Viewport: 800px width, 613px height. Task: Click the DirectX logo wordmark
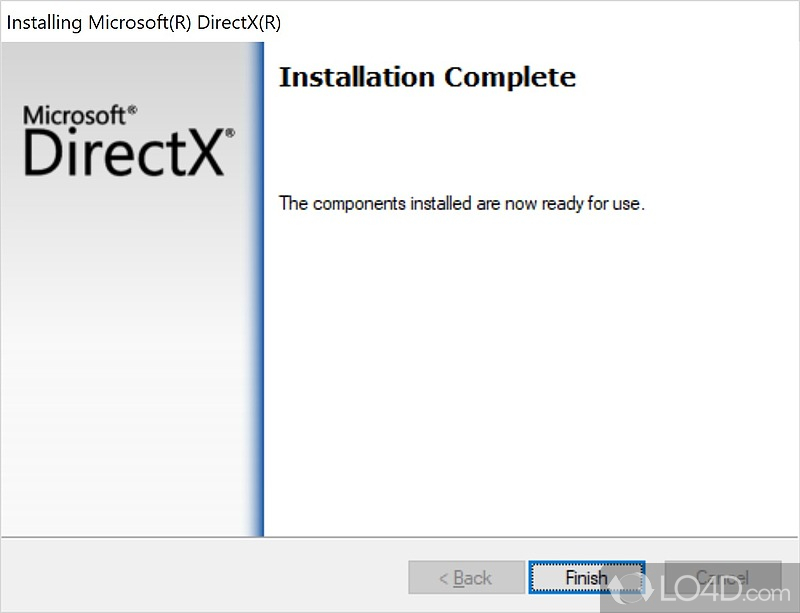tap(123, 153)
